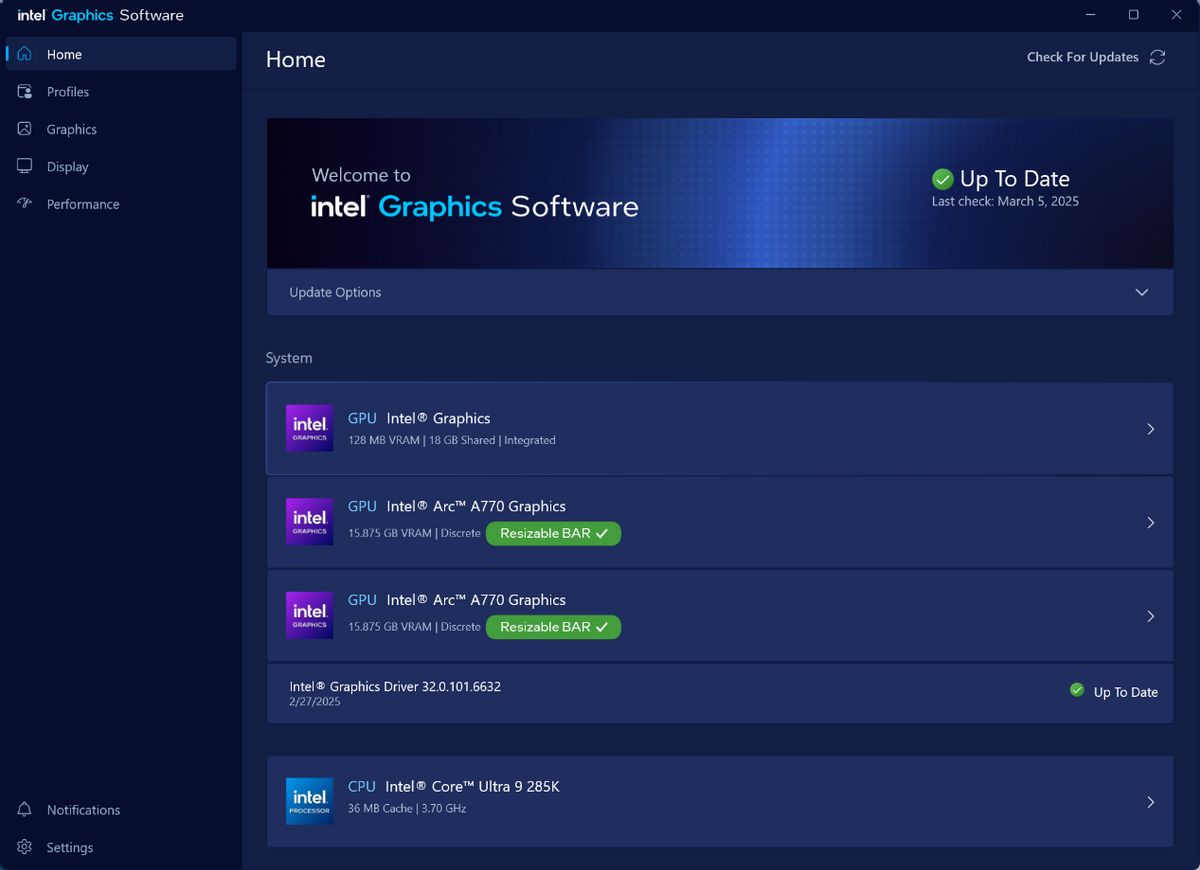
Task: Open details chevron for integrated Intel Graphics GPU
Action: click(1151, 429)
